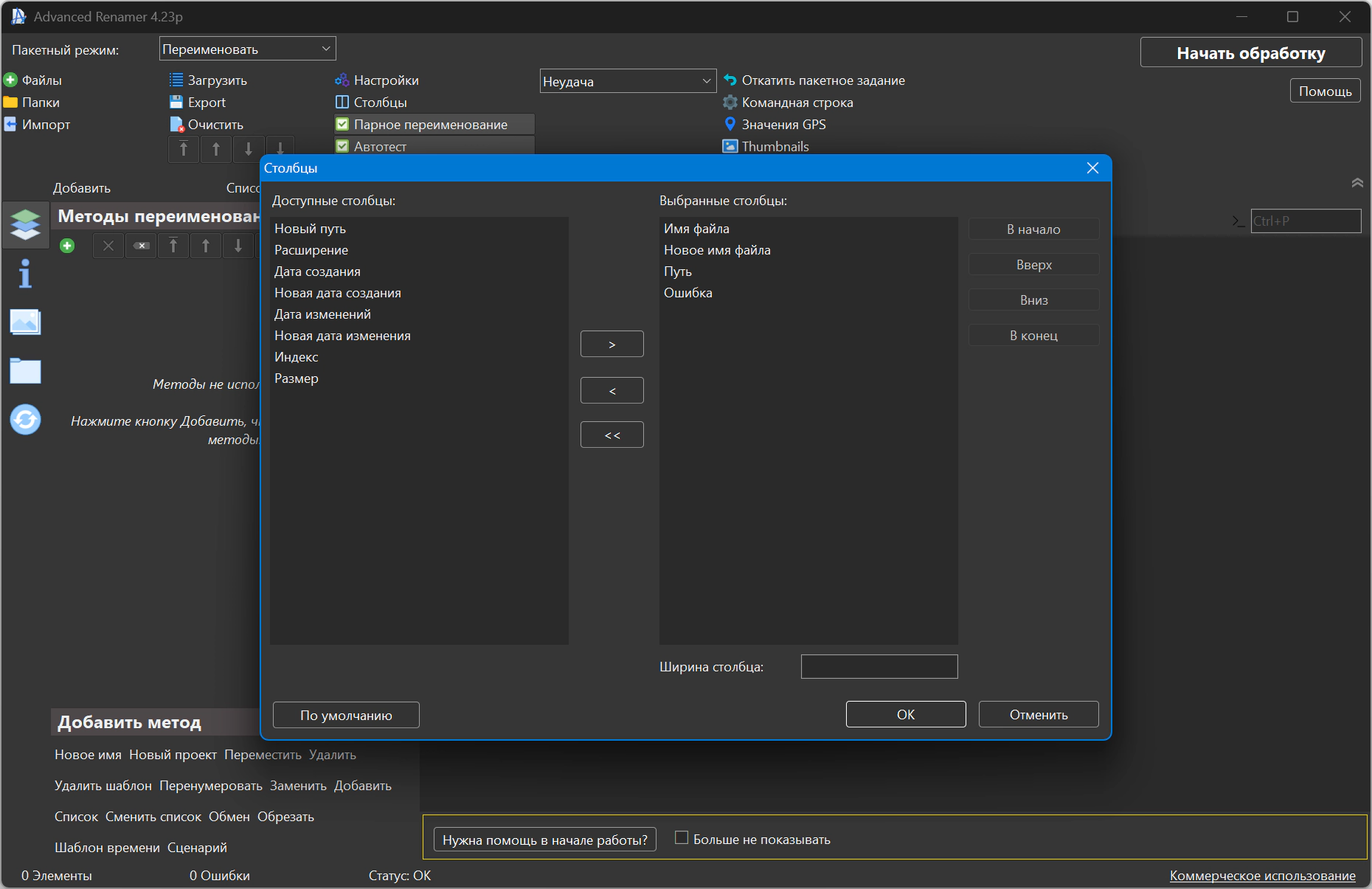The image size is (1372, 889).
Task: Click the blue refresh sidebar icon
Action: coord(26,420)
